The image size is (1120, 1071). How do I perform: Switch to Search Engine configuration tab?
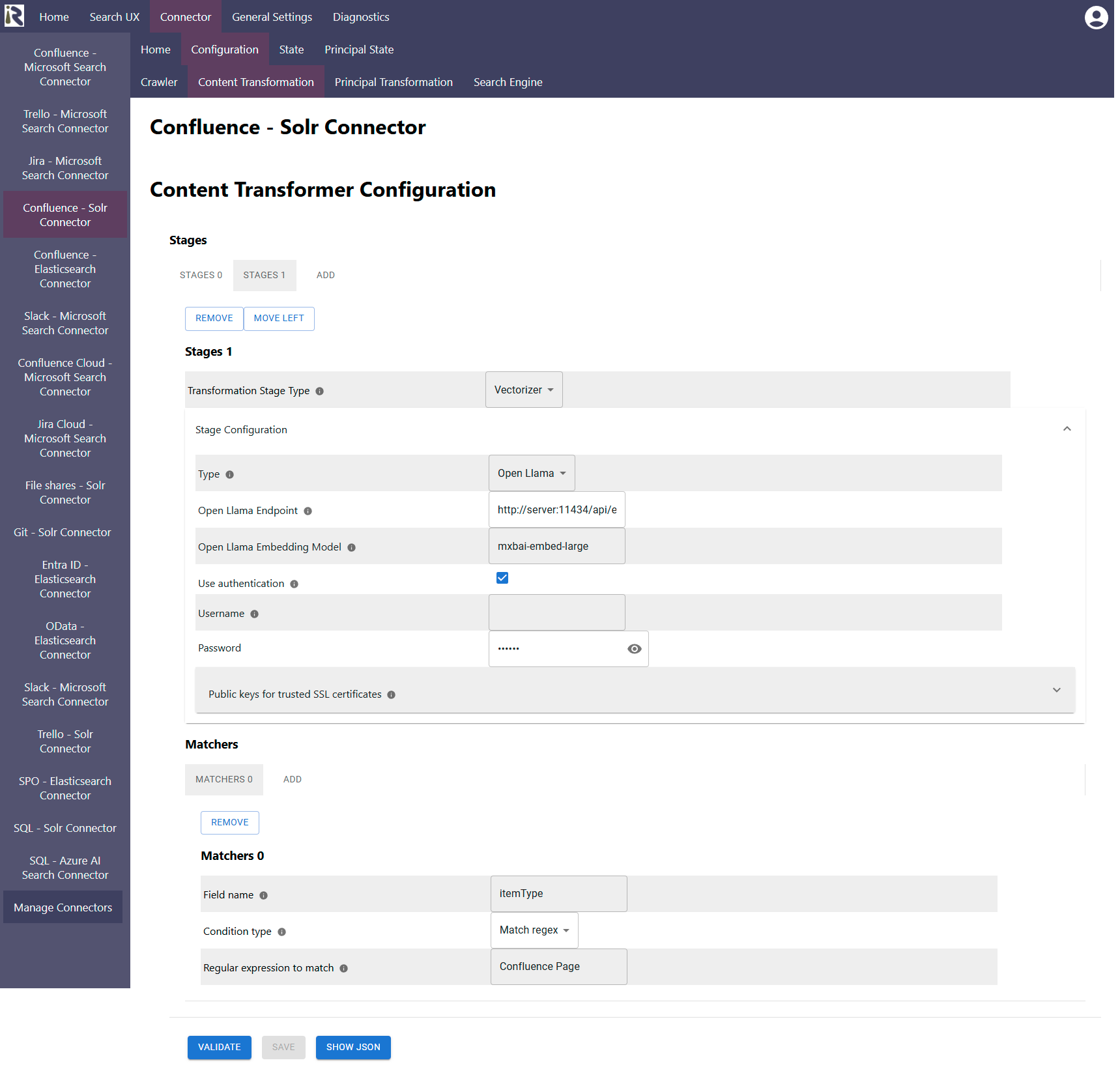coord(508,82)
